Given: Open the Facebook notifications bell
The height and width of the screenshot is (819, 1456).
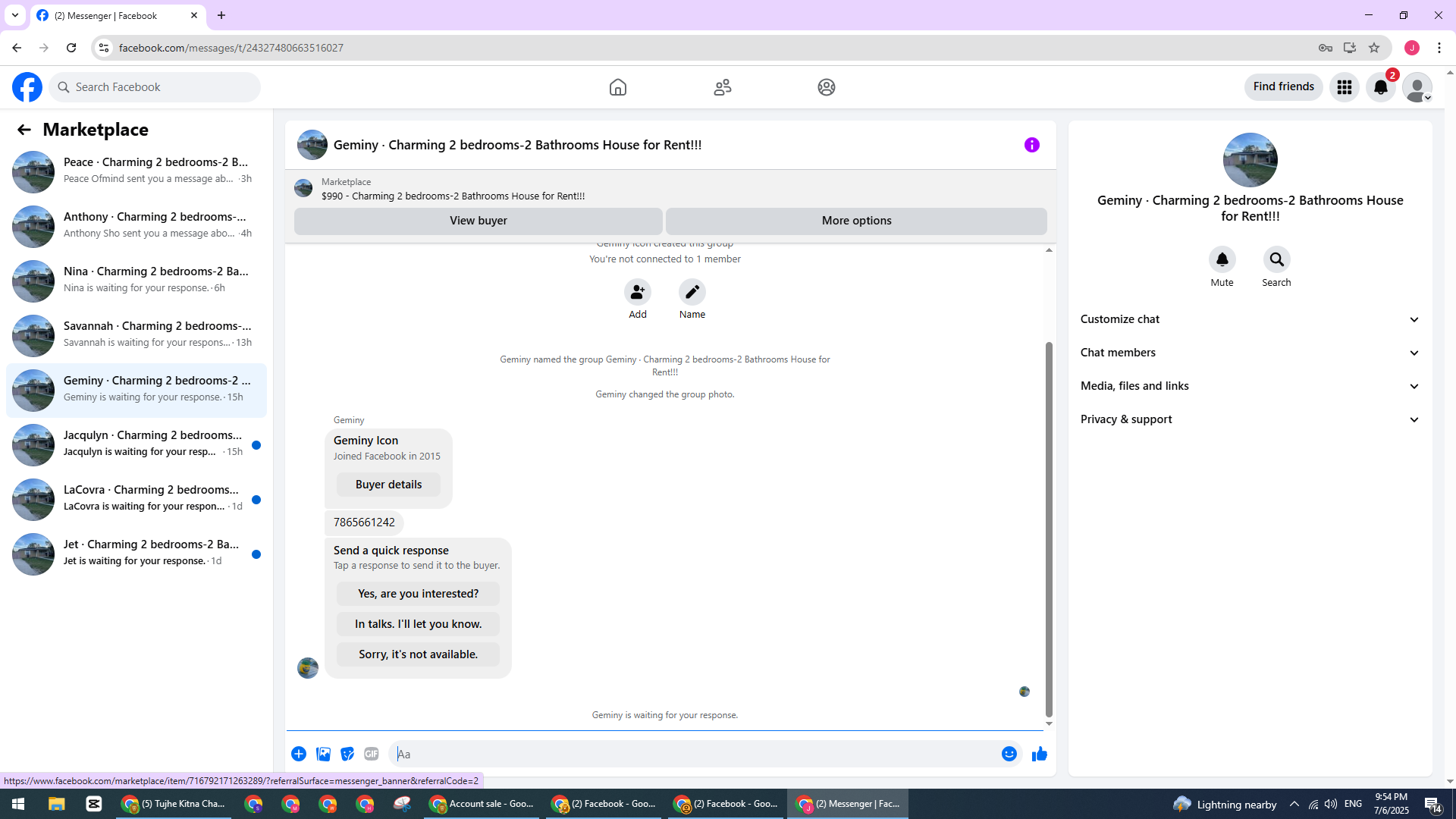Looking at the screenshot, I should point(1380,87).
